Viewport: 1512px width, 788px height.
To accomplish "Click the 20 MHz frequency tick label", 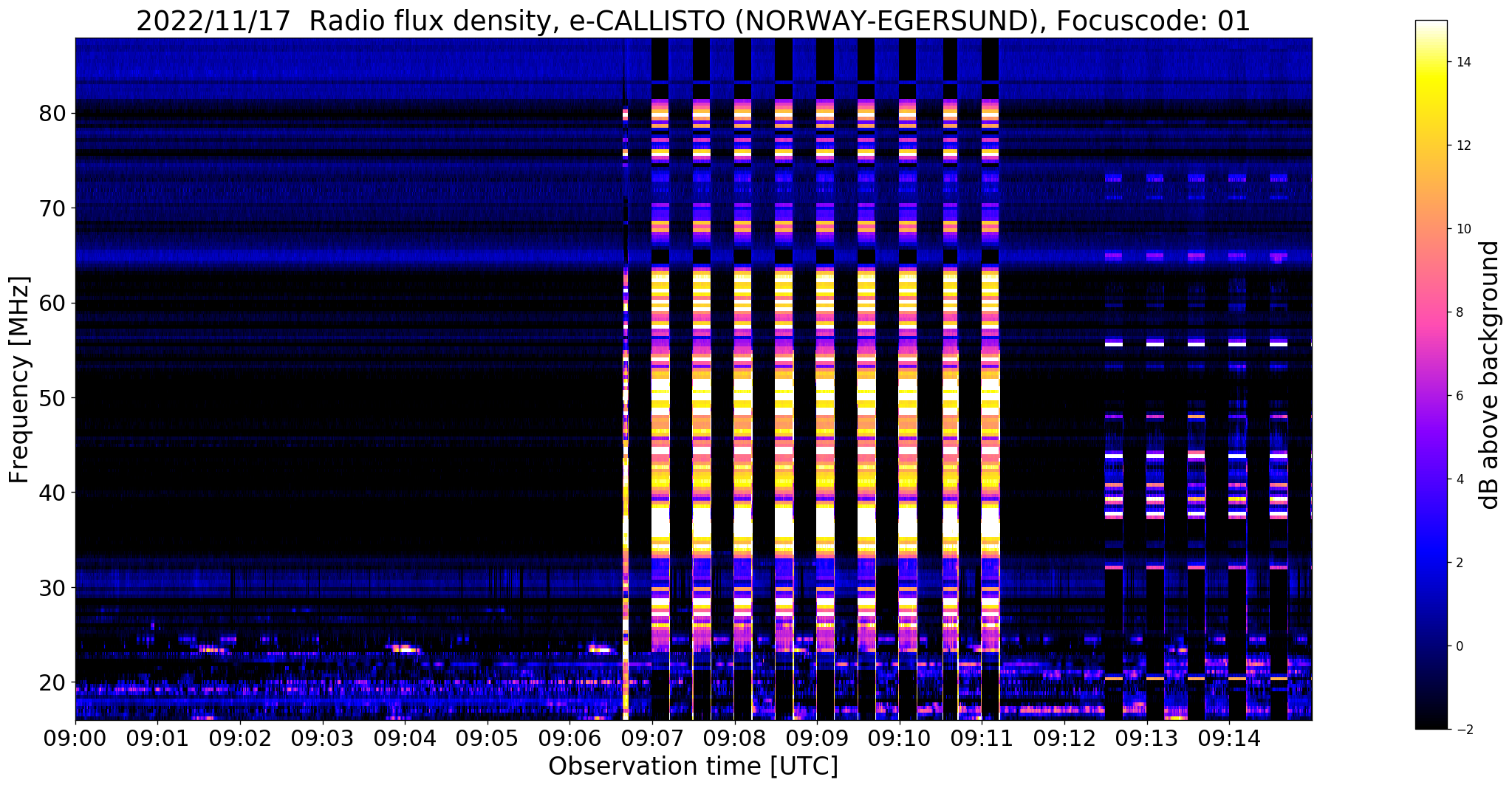I will click(52, 682).
